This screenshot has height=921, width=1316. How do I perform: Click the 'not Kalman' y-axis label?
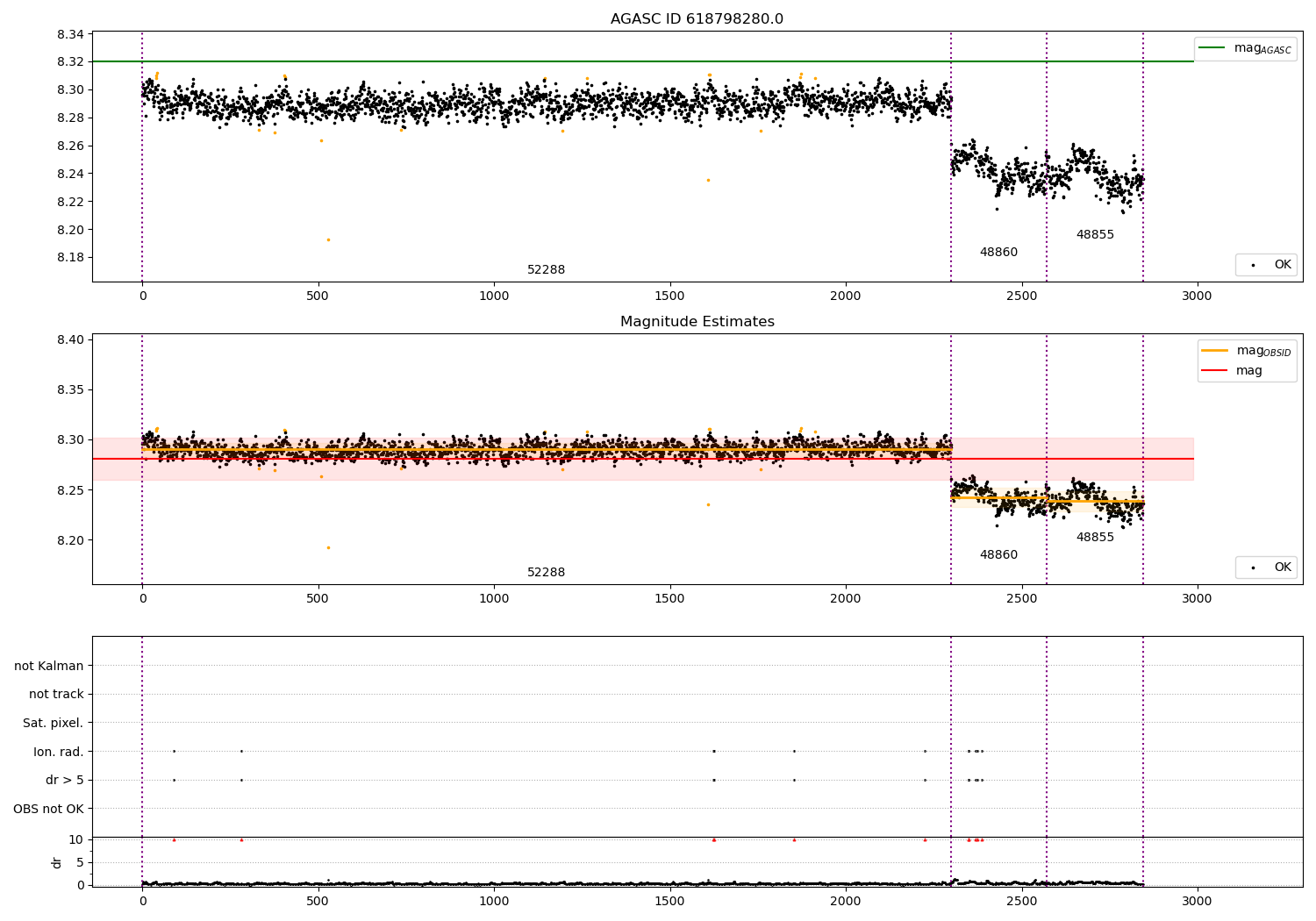tap(49, 667)
